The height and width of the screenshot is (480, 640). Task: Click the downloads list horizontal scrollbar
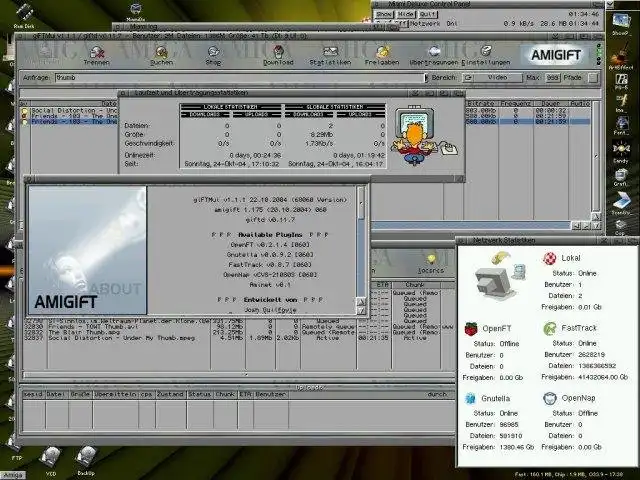(x=239, y=374)
